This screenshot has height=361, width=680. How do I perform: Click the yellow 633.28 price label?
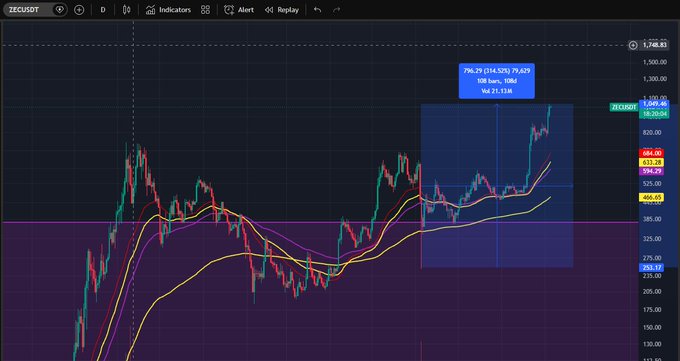(651, 162)
